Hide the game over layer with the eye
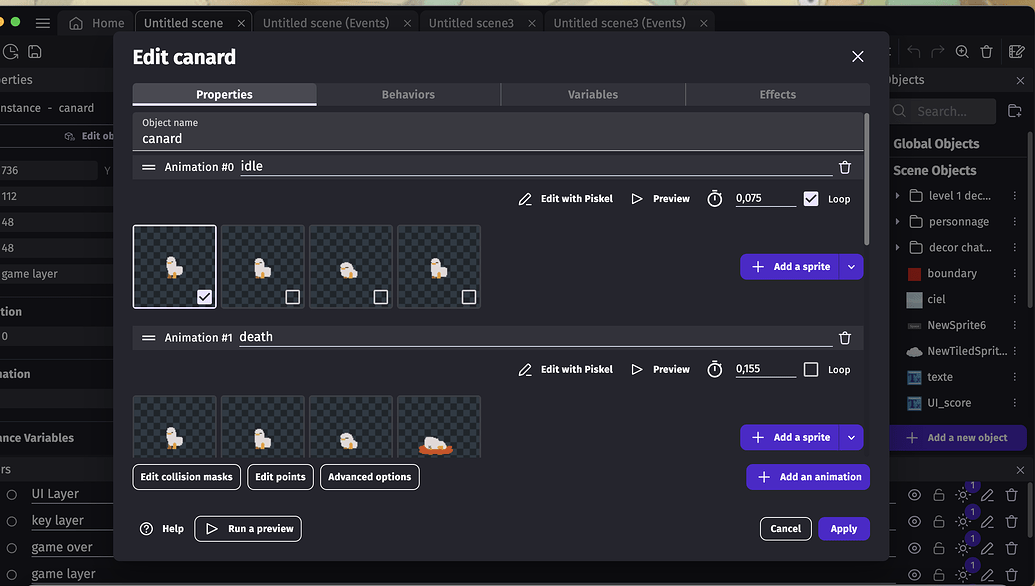Image resolution: width=1035 pixels, height=586 pixels. click(914, 548)
